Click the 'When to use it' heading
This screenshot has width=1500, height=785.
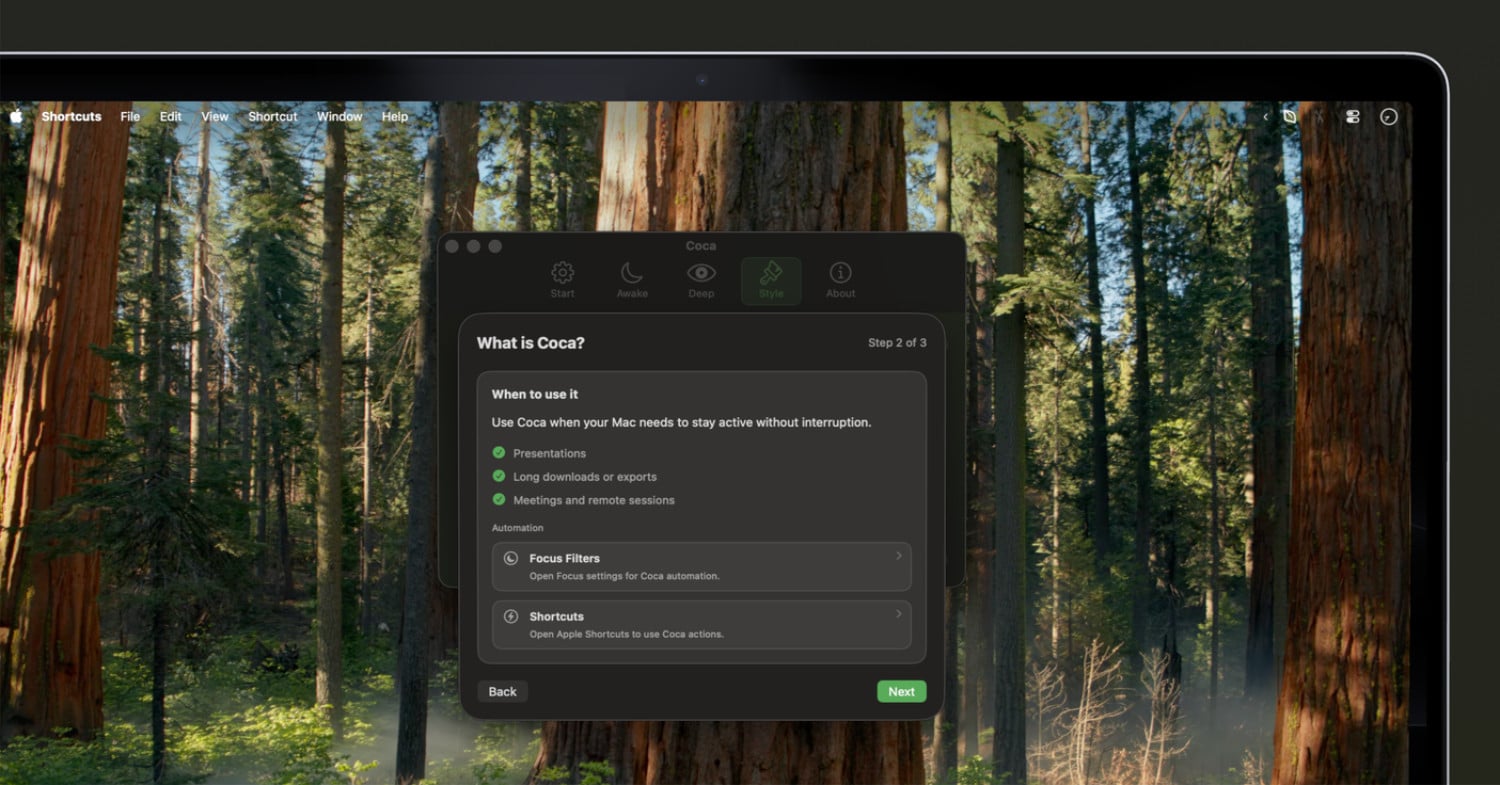(535, 395)
